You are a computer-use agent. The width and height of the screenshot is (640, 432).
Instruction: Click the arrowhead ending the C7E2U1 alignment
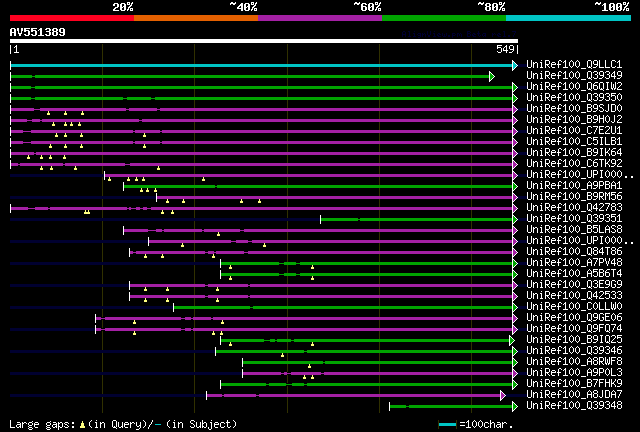coord(515,131)
